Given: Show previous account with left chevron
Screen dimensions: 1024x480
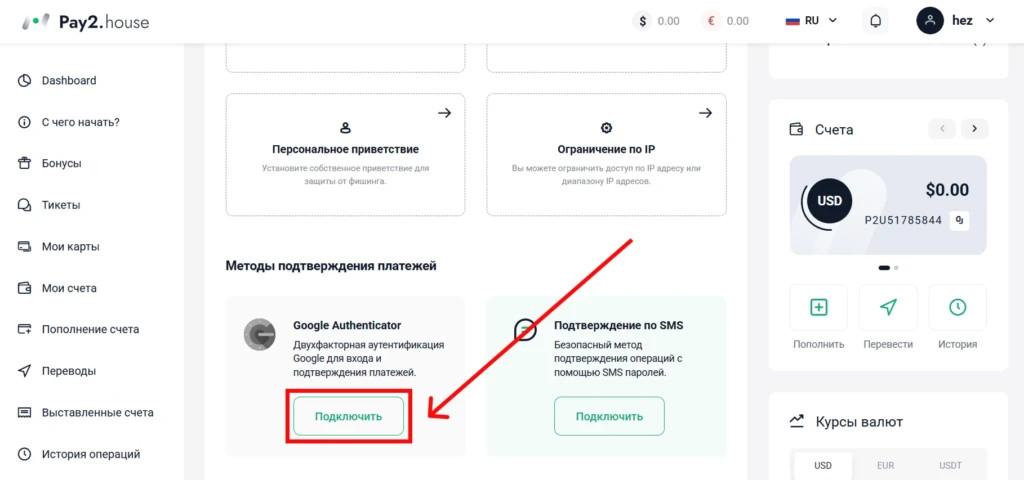Looking at the screenshot, I should click(942, 129).
